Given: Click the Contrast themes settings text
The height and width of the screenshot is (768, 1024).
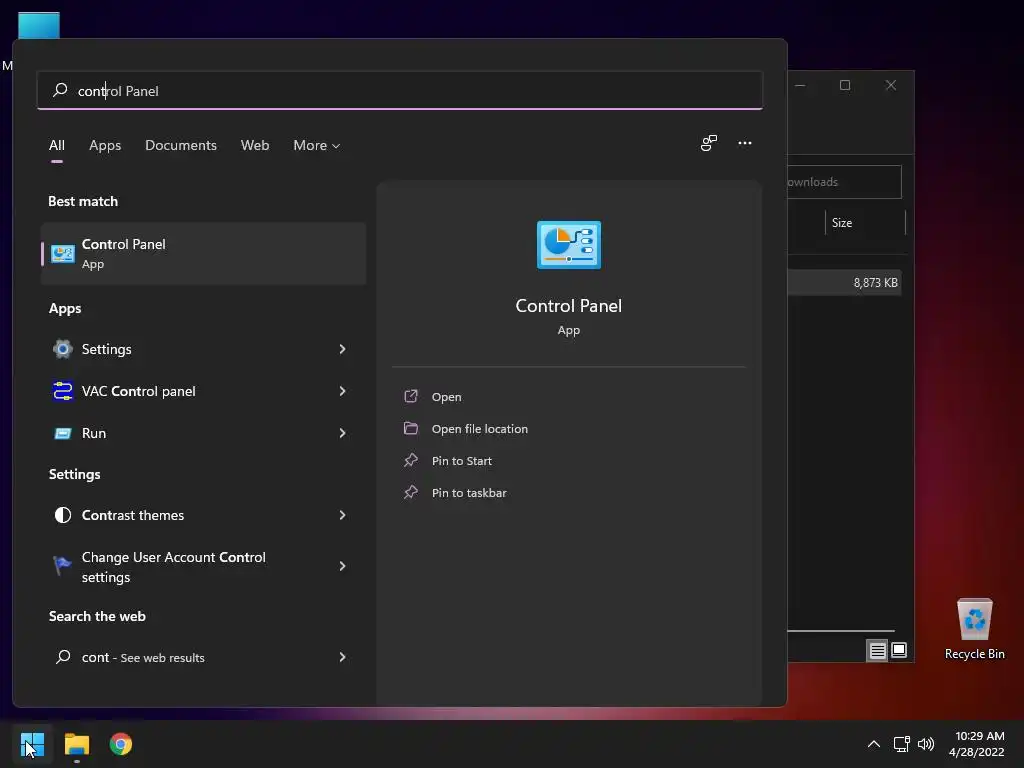Looking at the screenshot, I should [133, 515].
